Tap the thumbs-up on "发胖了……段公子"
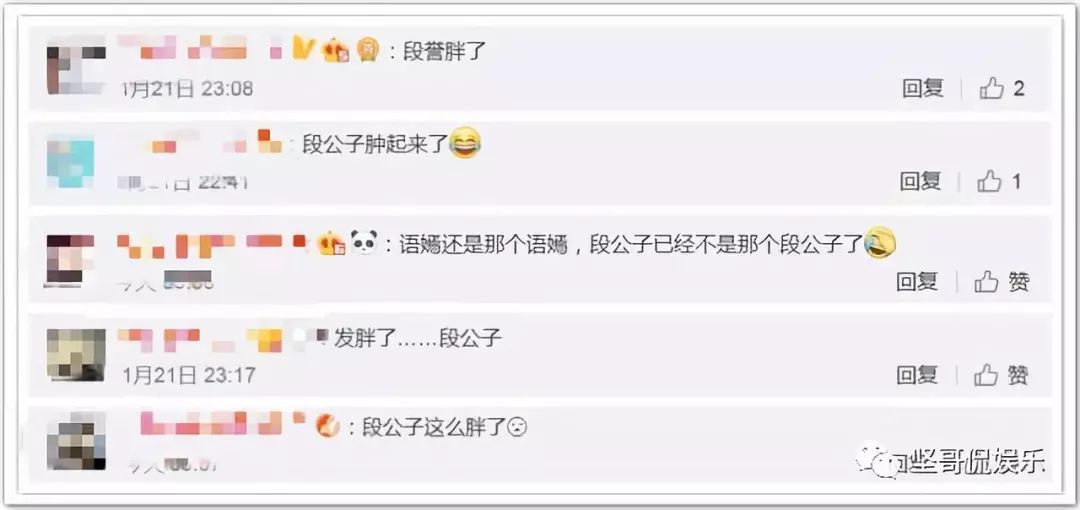The width and height of the screenshot is (1080, 510). point(1002,375)
